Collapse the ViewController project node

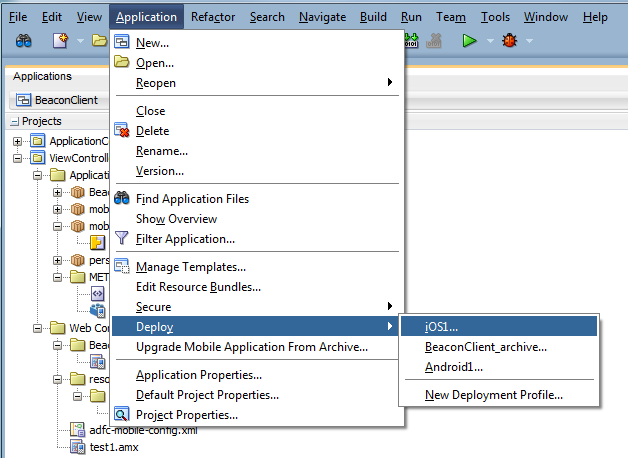[17, 159]
